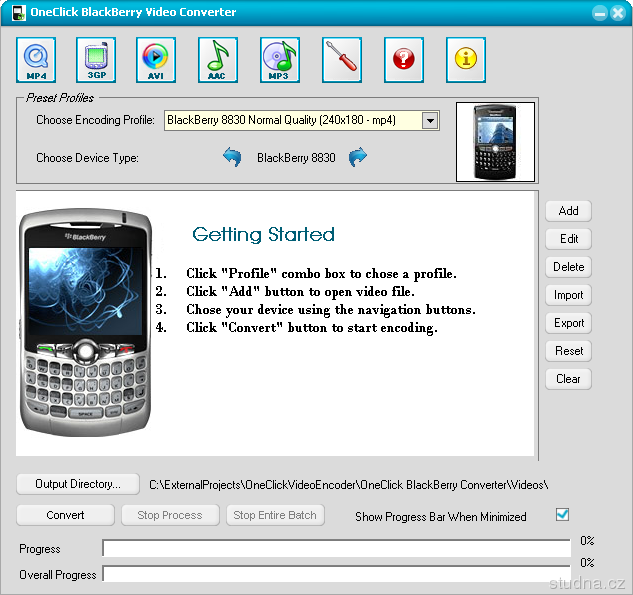Click the Reset button
Viewport: 633px width, 595px height.
568,351
